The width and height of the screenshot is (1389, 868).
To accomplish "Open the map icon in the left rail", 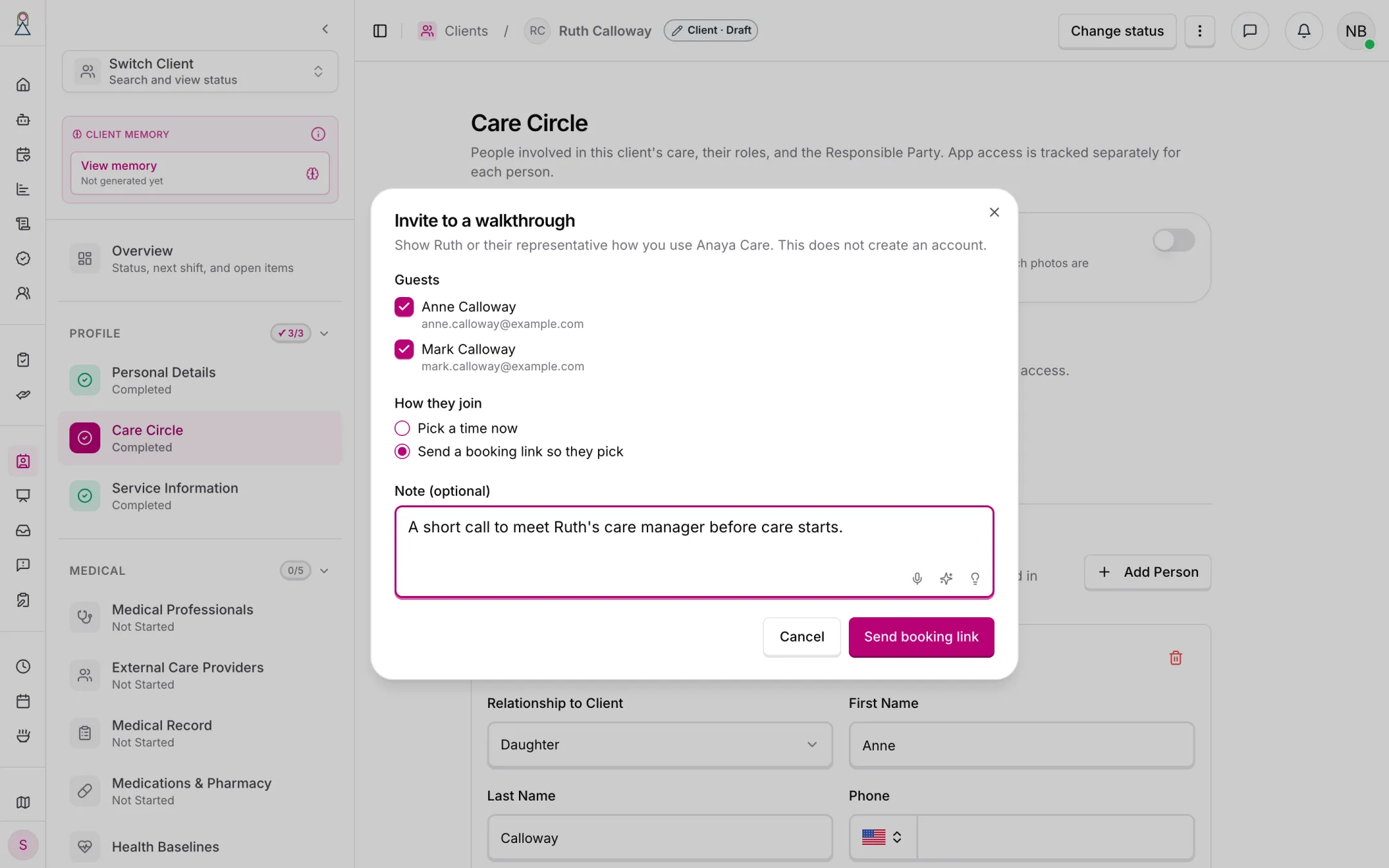I will click(23, 802).
